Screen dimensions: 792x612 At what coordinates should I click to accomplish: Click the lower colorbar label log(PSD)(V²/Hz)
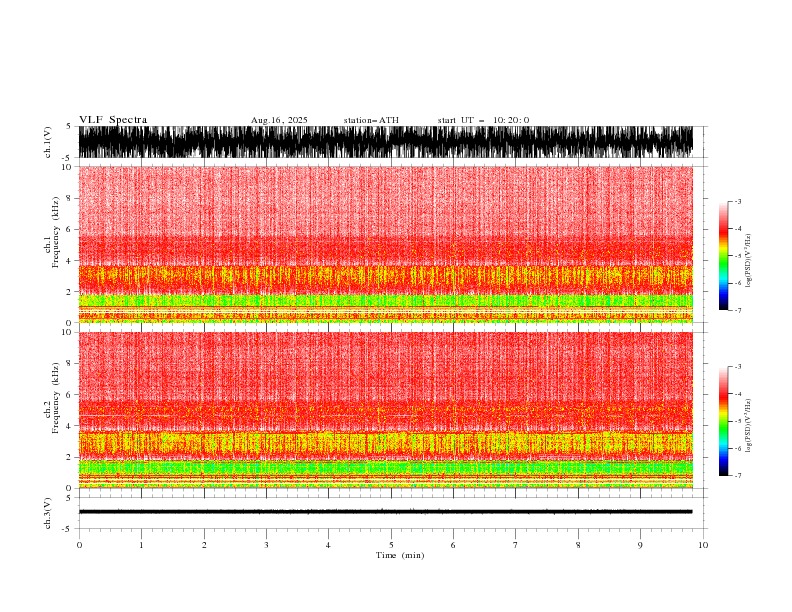pos(748,426)
